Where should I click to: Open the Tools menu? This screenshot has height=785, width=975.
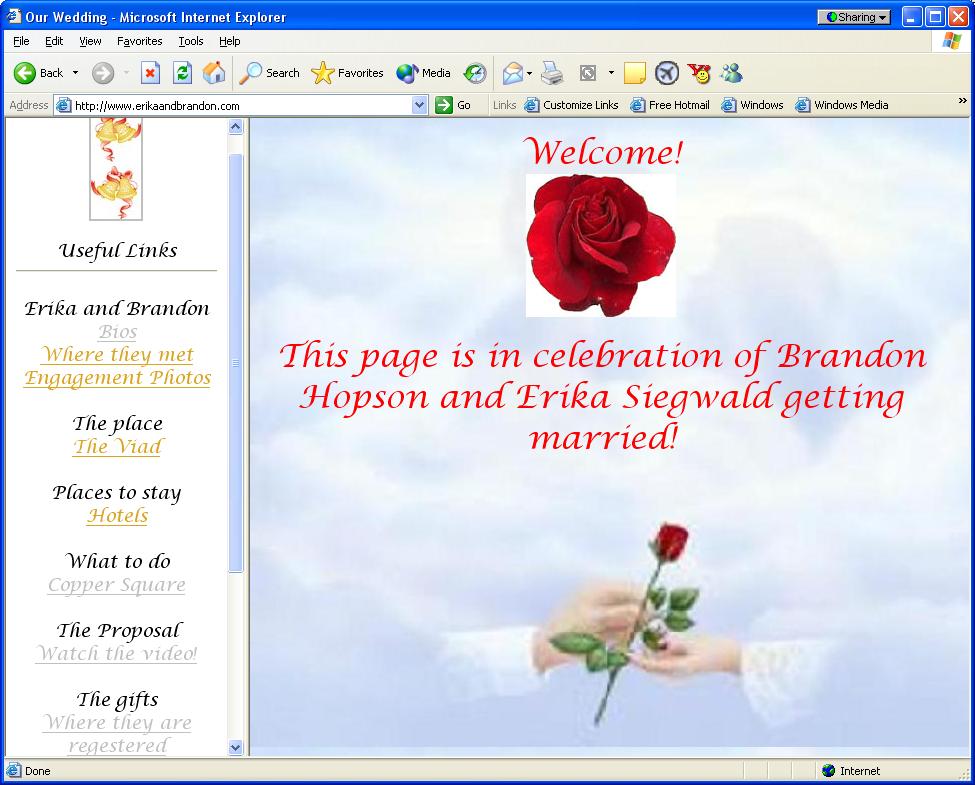point(190,41)
